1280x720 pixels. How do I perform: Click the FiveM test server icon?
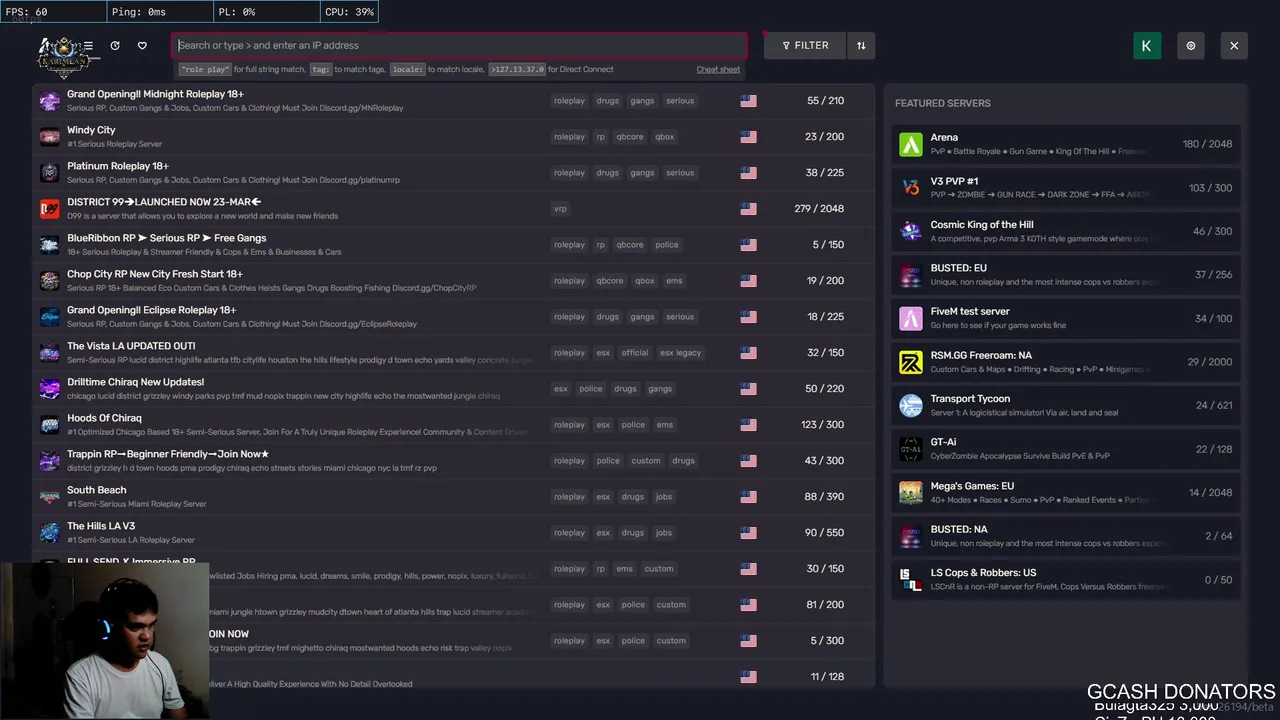(910, 318)
